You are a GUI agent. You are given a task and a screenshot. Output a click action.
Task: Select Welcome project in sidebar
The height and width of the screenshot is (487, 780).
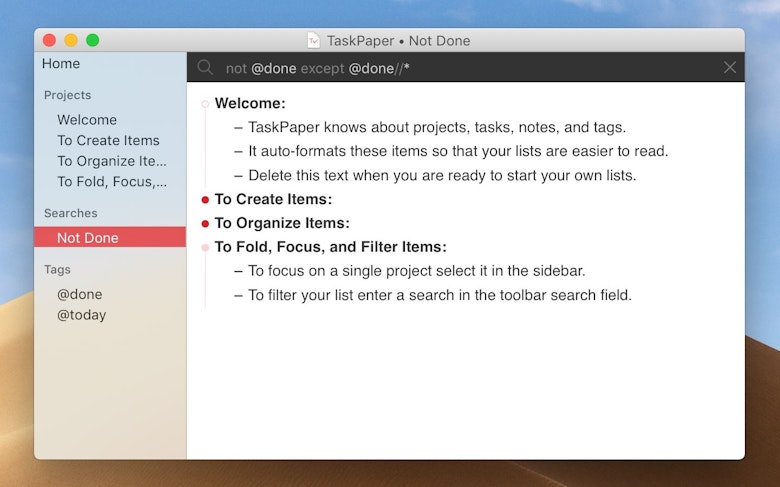point(87,120)
